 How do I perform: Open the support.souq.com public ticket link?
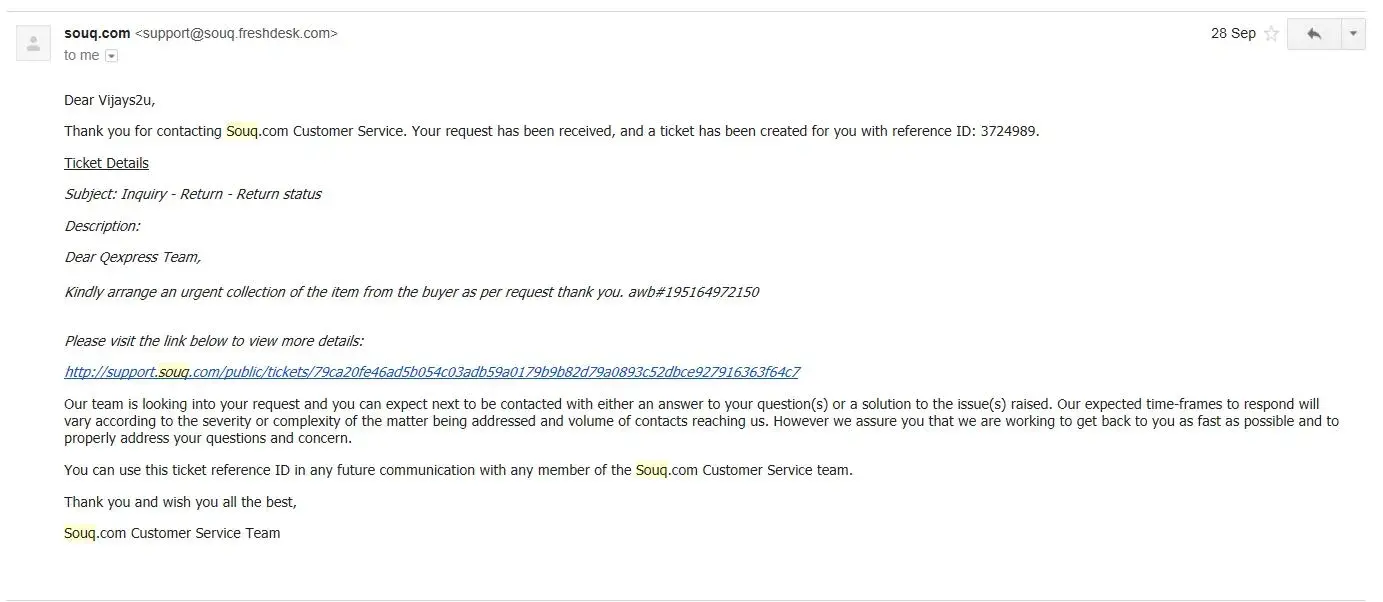(x=431, y=372)
